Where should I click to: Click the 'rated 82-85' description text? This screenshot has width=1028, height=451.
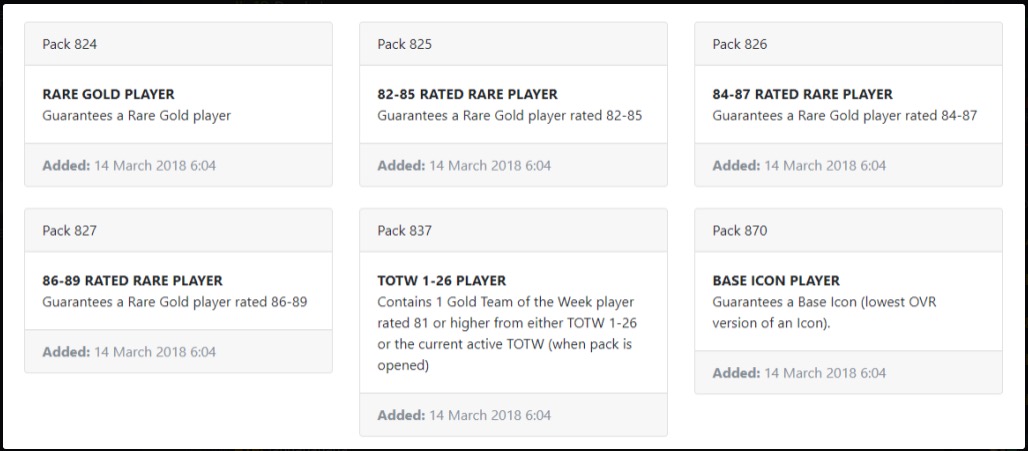coord(509,115)
